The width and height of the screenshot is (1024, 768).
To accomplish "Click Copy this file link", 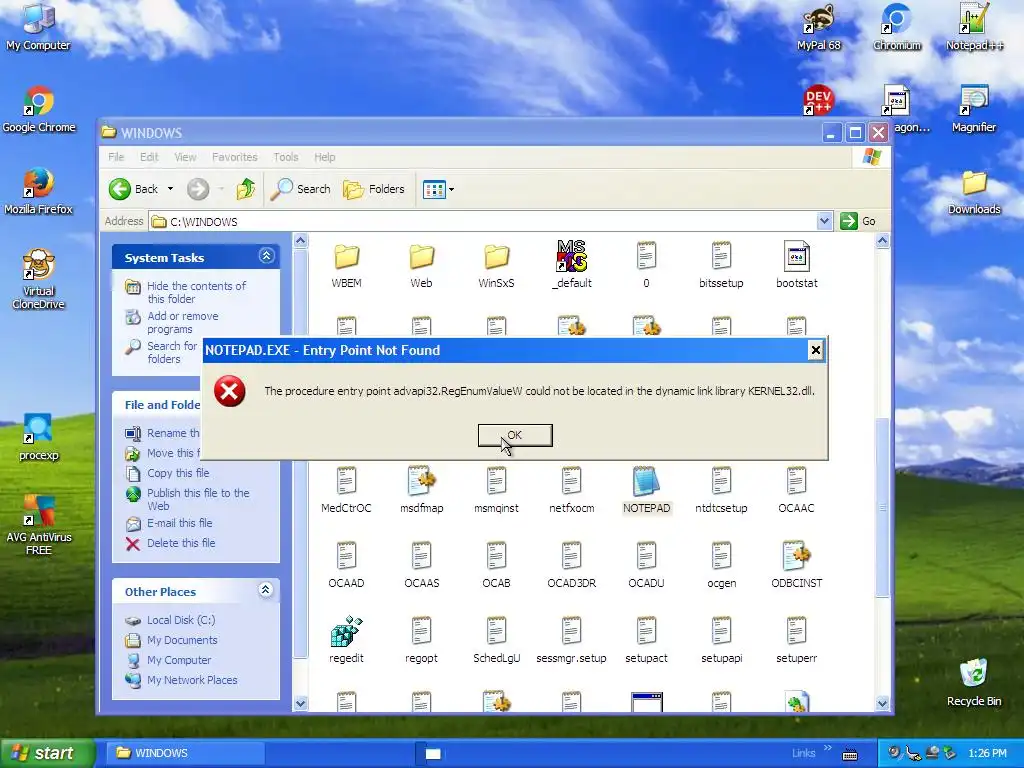I will point(178,473).
